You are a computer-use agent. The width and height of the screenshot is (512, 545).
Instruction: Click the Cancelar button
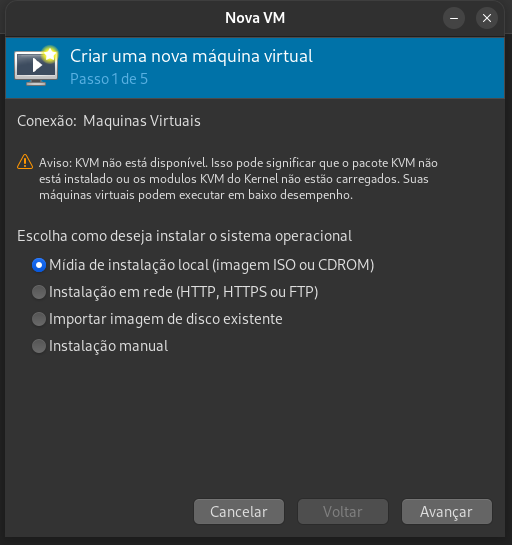[x=239, y=512]
